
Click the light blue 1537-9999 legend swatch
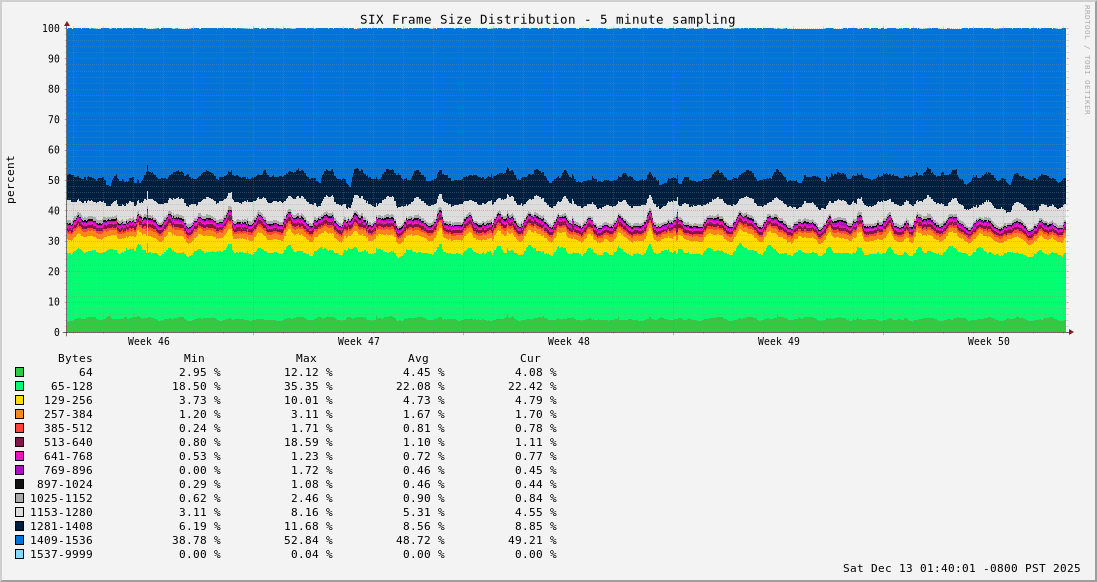[x=19, y=554]
